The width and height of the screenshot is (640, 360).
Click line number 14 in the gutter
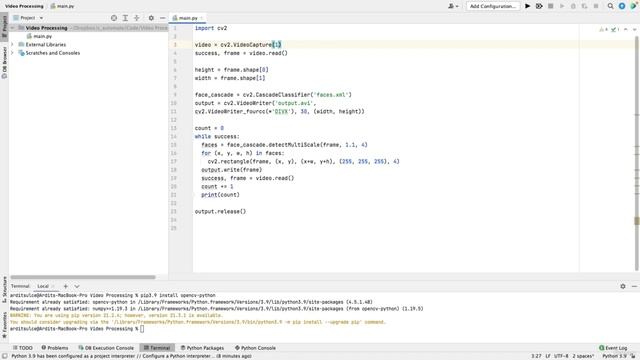pyautogui.click(x=174, y=136)
